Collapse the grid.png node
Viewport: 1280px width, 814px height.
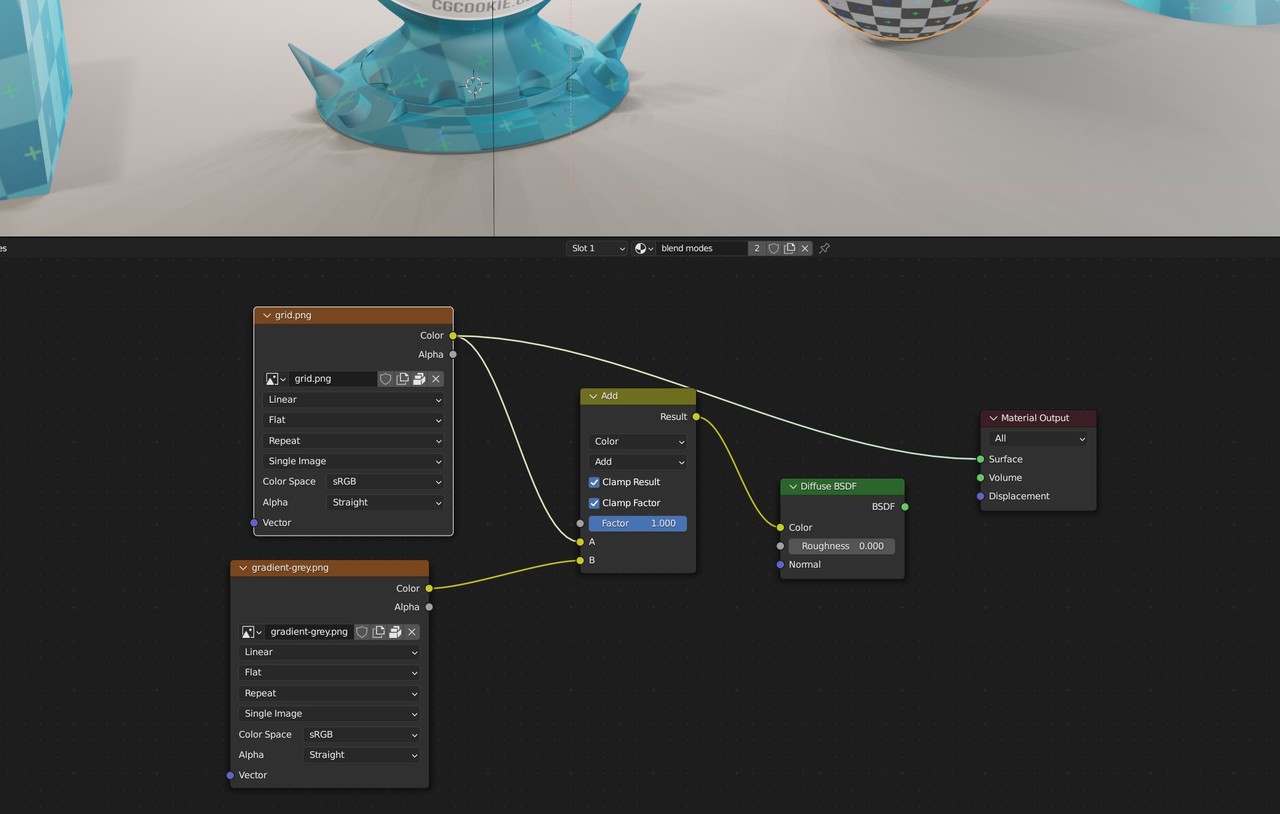point(267,315)
